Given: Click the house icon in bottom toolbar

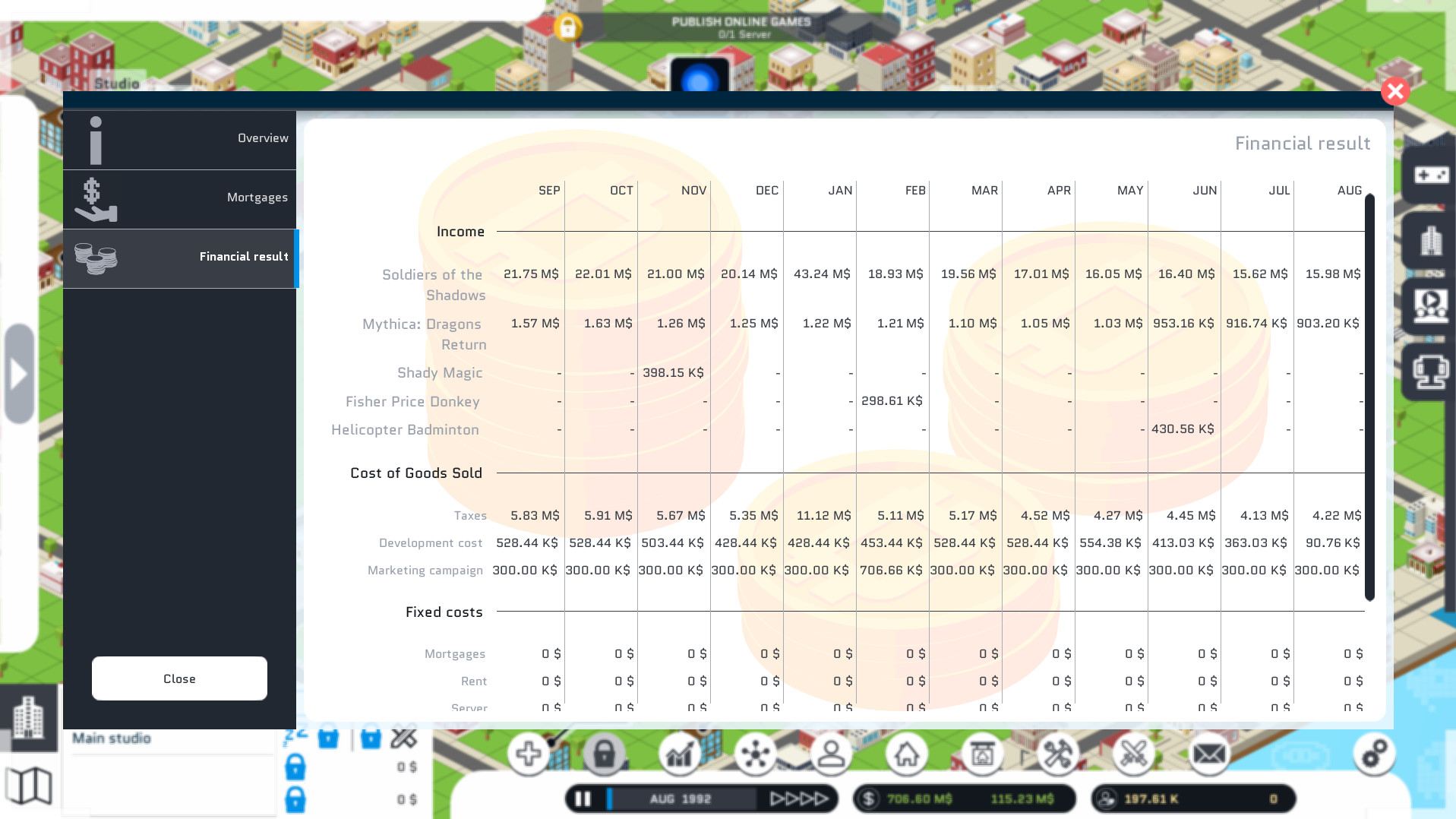Looking at the screenshot, I should coord(906,754).
